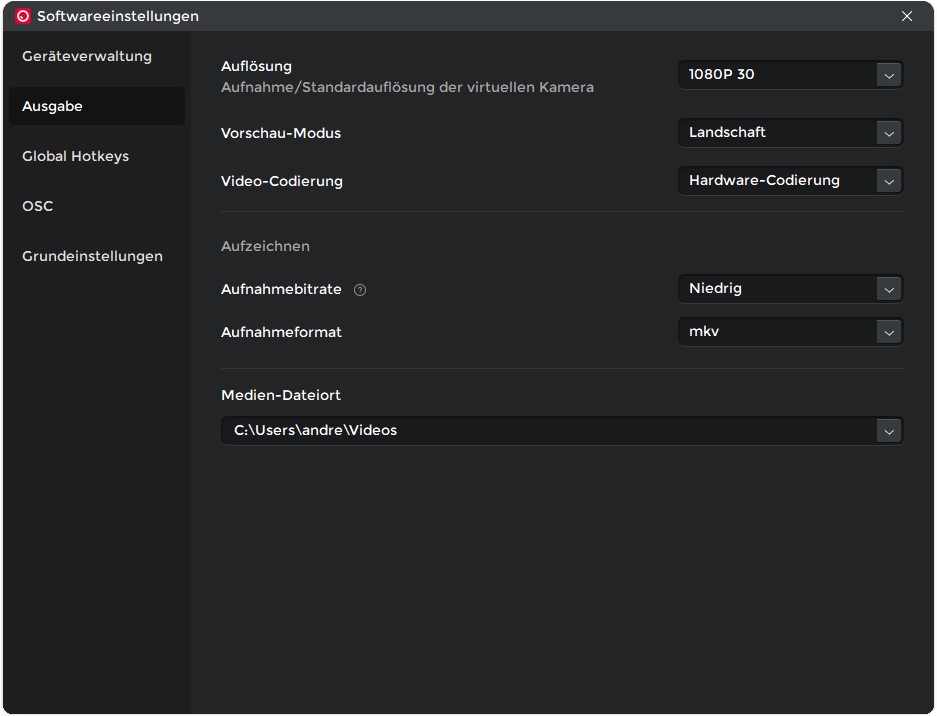Change the Aufnahmebitrate from Niedrig
The width and height of the screenshot is (937, 716).
pos(776,289)
